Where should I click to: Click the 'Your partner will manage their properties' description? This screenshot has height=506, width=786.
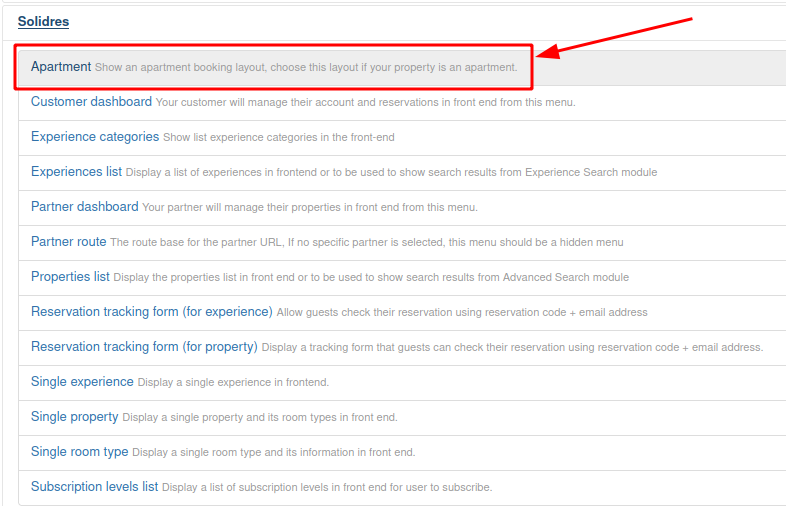(310, 208)
